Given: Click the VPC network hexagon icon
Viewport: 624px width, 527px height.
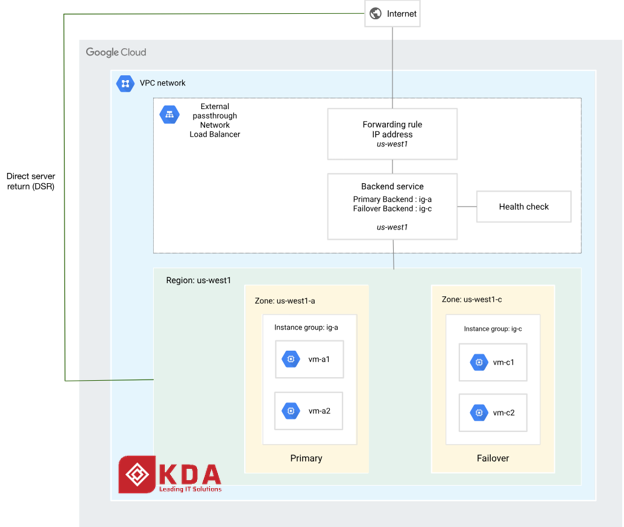Looking at the screenshot, I should coord(125,84).
